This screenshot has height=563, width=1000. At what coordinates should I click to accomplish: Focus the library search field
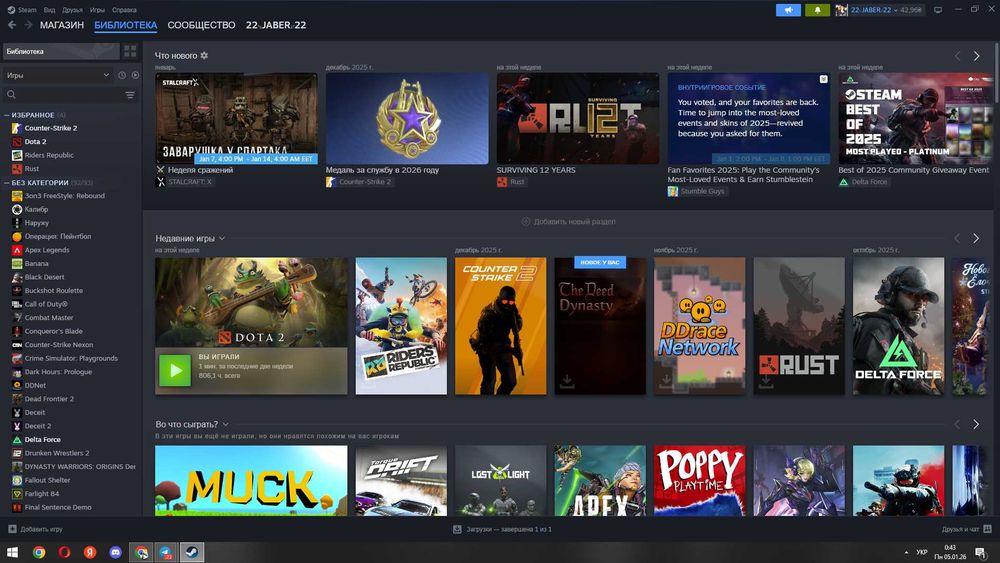click(64, 95)
